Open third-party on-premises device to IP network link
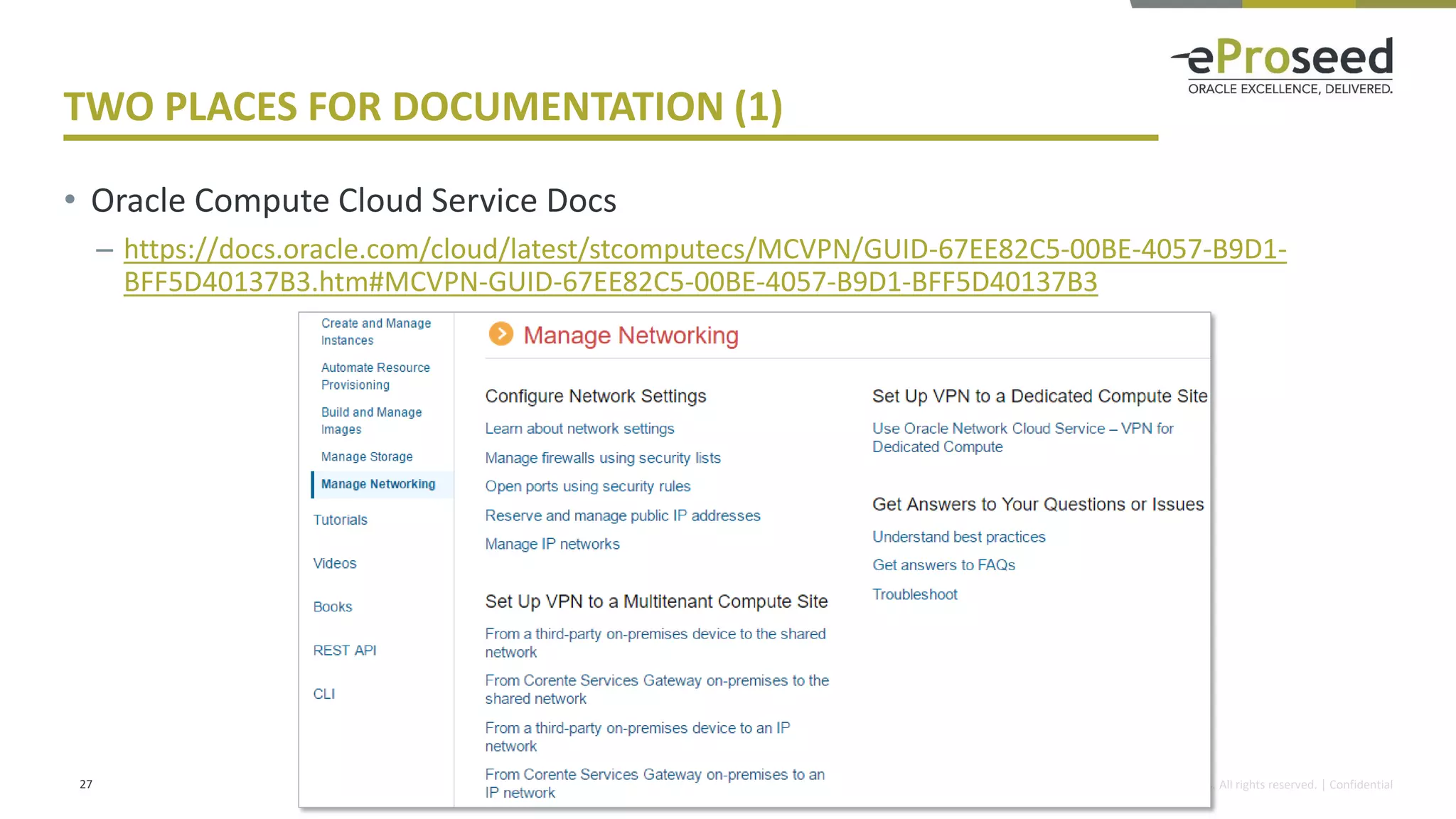The width and height of the screenshot is (1456, 819). point(638,737)
